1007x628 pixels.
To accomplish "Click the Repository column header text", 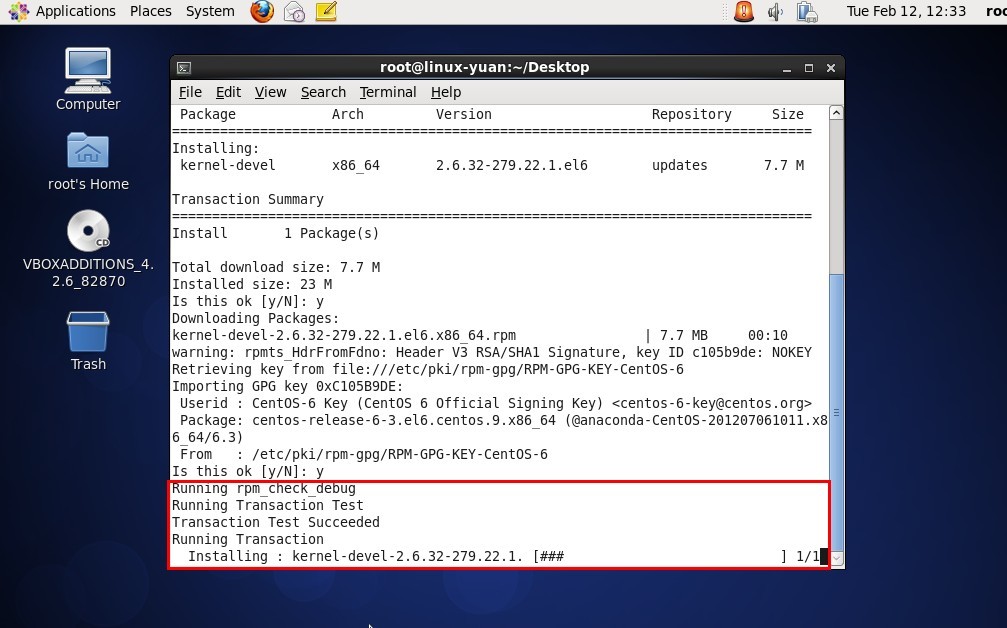I will (x=692, y=114).
